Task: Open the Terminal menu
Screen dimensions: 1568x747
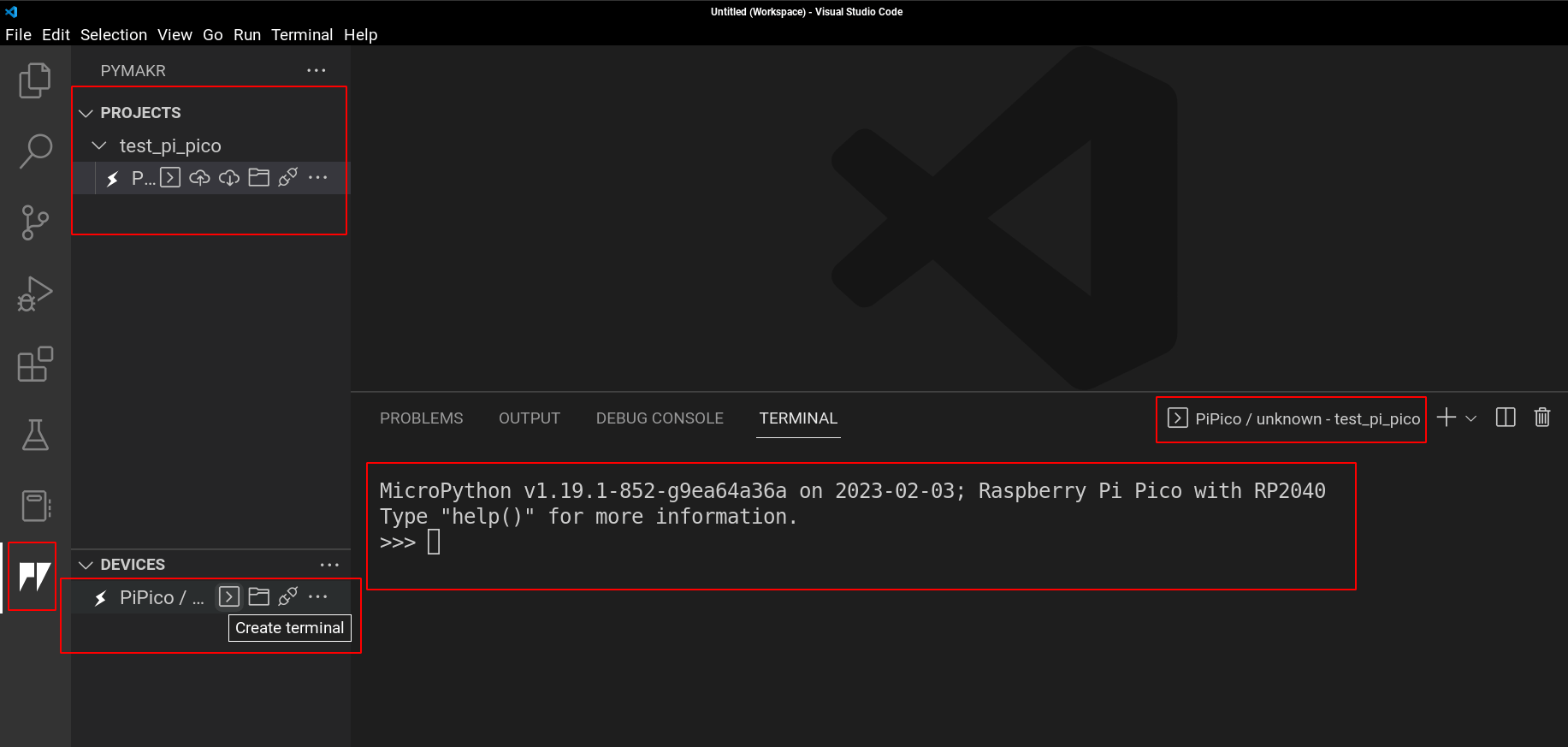Action: click(x=302, y=35)
